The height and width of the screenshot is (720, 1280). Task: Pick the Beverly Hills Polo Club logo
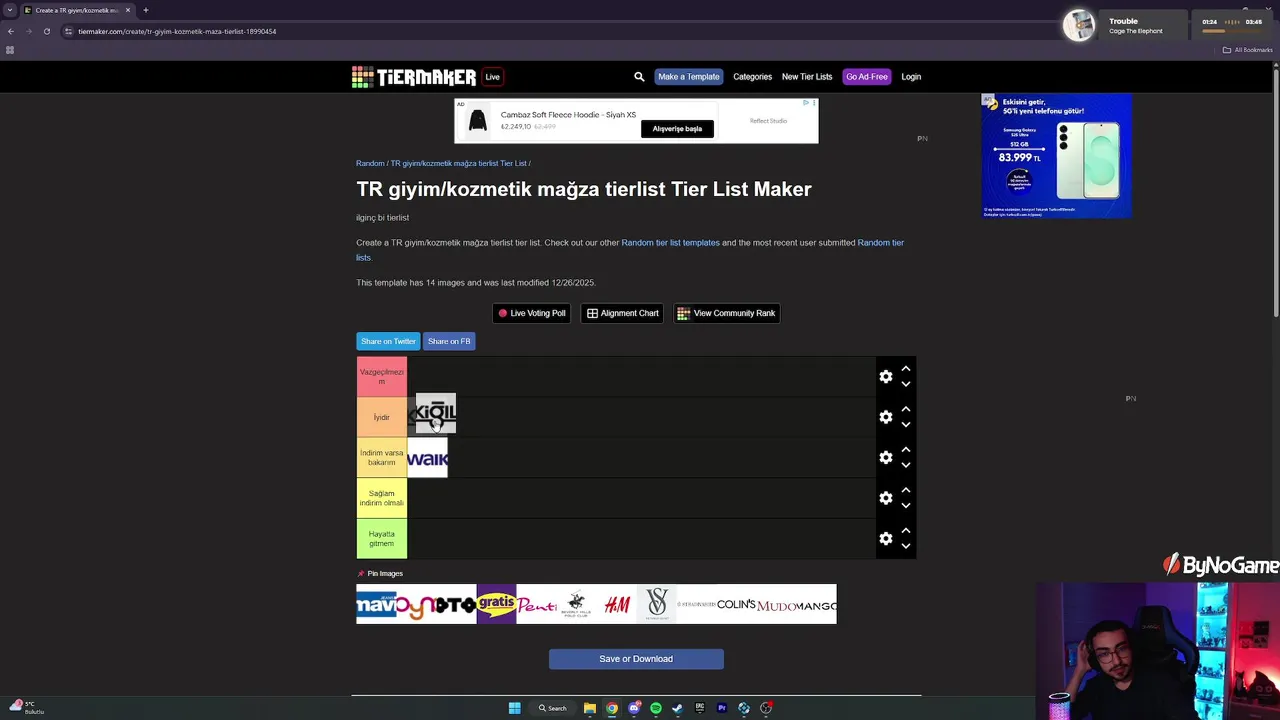click(576, 604)
